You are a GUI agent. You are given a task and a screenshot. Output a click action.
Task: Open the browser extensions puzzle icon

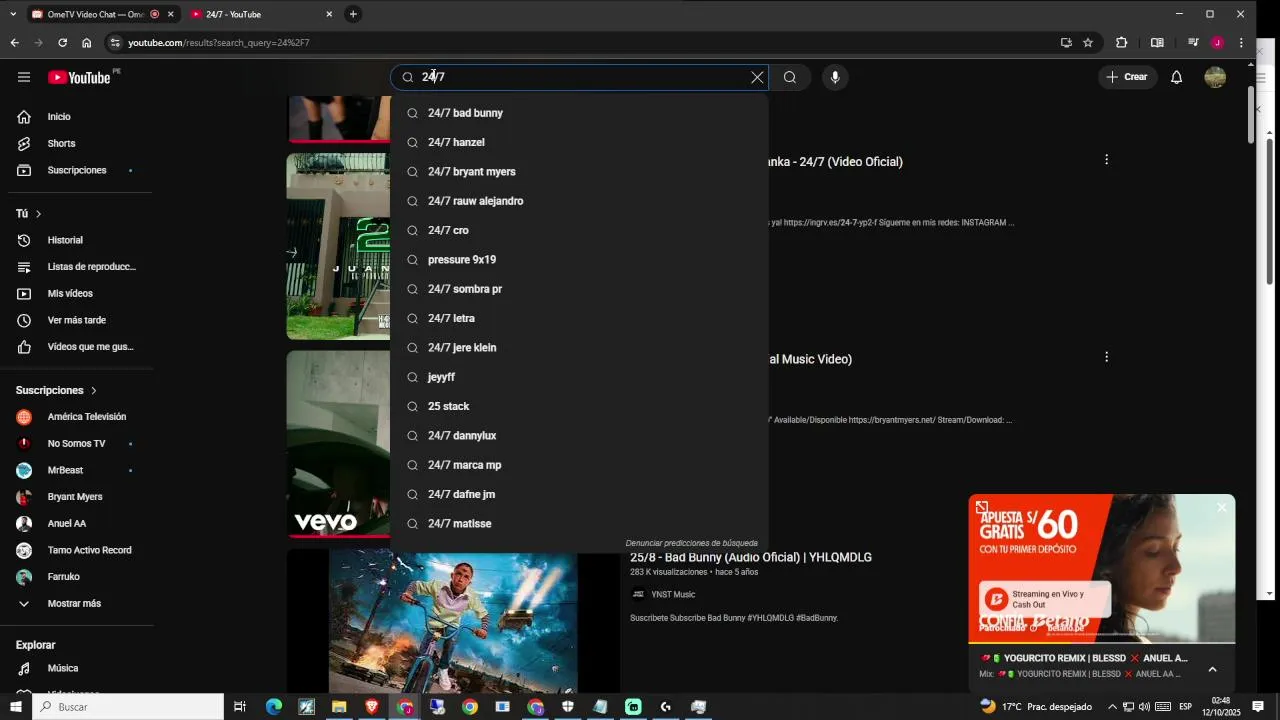[x=1121, y=43]
